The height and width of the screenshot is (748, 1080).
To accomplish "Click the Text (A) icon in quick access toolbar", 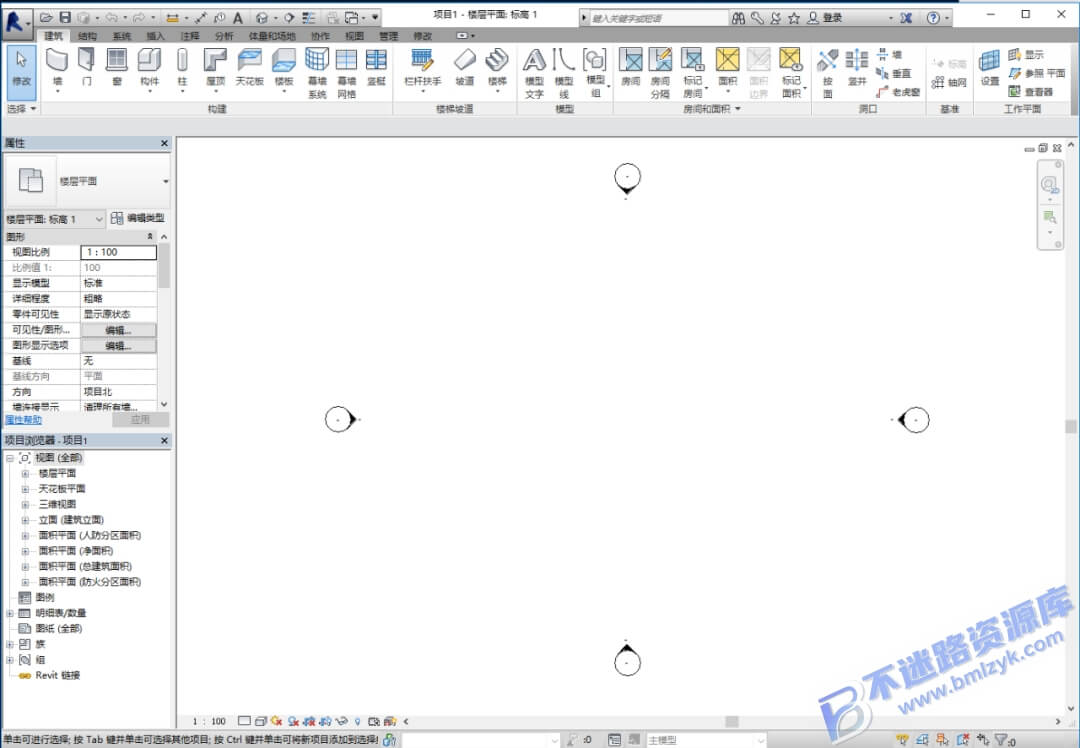I will [x=238, y=17].
